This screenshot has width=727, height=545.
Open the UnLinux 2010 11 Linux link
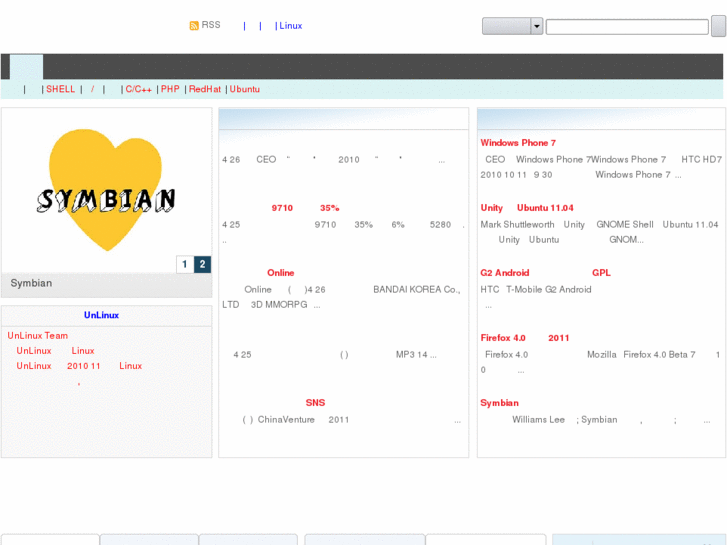(x=79, y=365)
